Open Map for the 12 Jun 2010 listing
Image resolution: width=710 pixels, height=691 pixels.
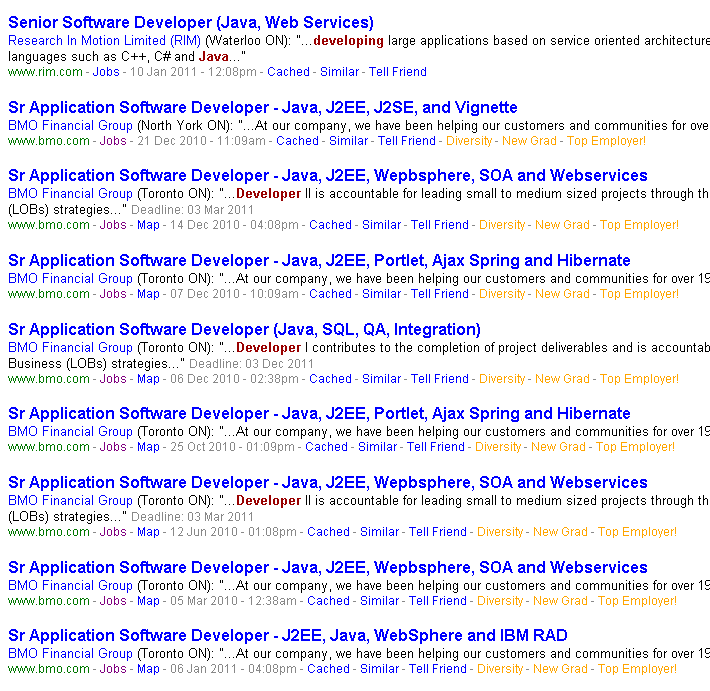pyautogui.click(x=148, y=532)
